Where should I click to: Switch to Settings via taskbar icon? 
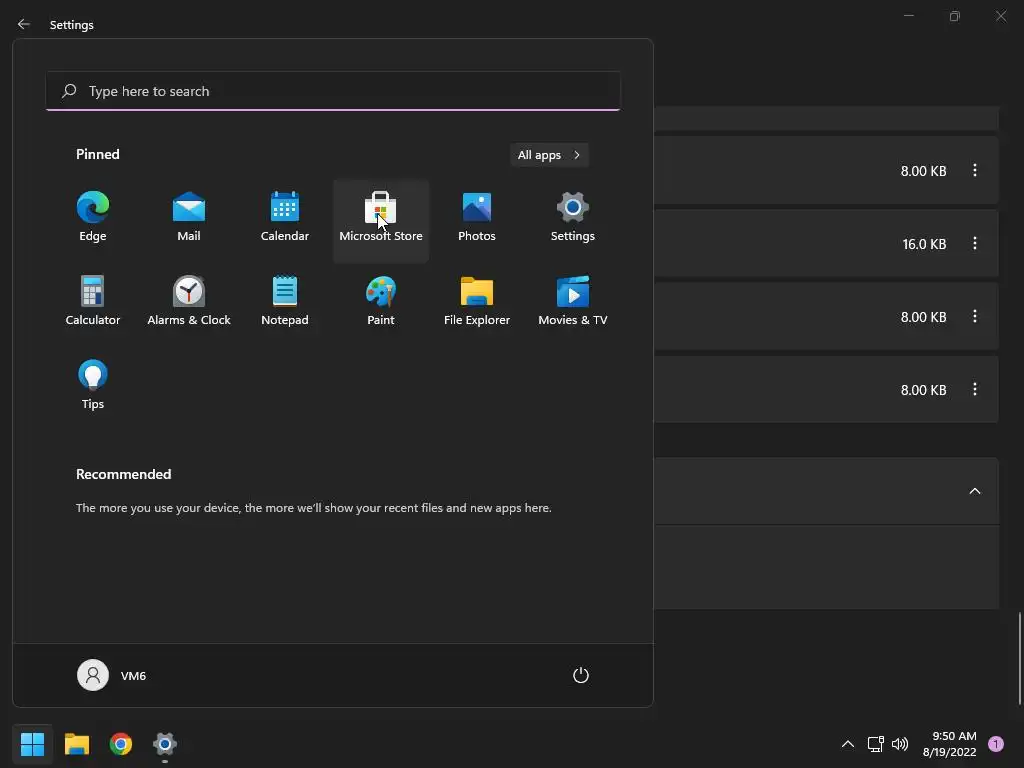(x=165, y=744)
